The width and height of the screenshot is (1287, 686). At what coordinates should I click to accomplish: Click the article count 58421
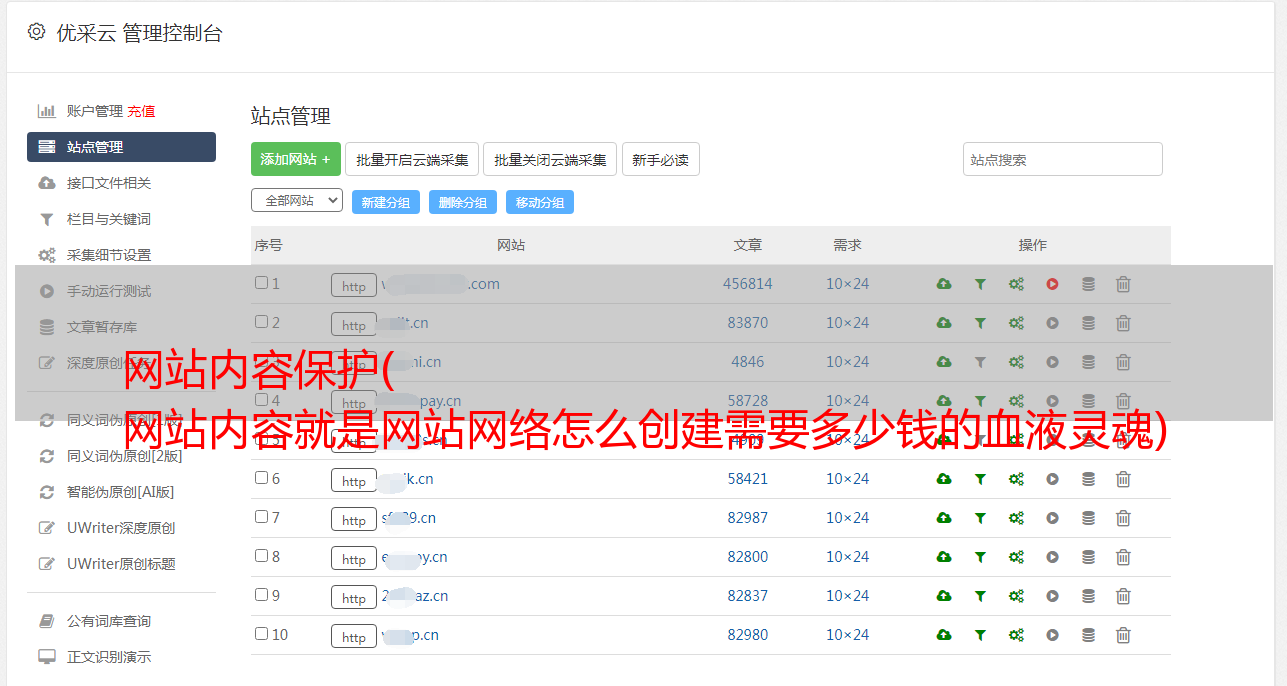pyautogui.click(x=748, y=479)
